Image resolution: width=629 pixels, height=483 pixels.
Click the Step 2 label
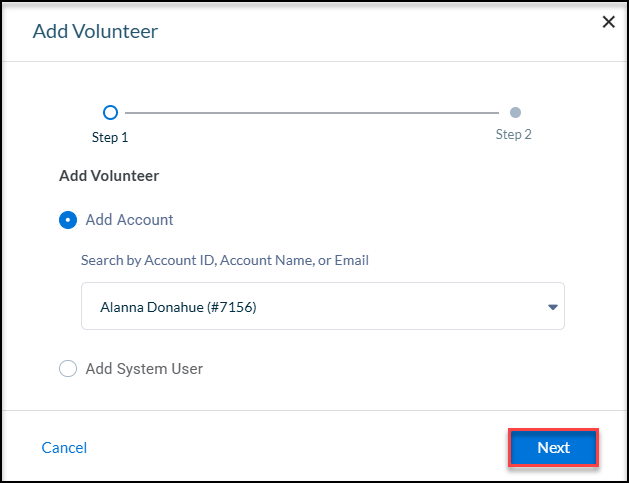pyautogui.click(x=513, y=134)
